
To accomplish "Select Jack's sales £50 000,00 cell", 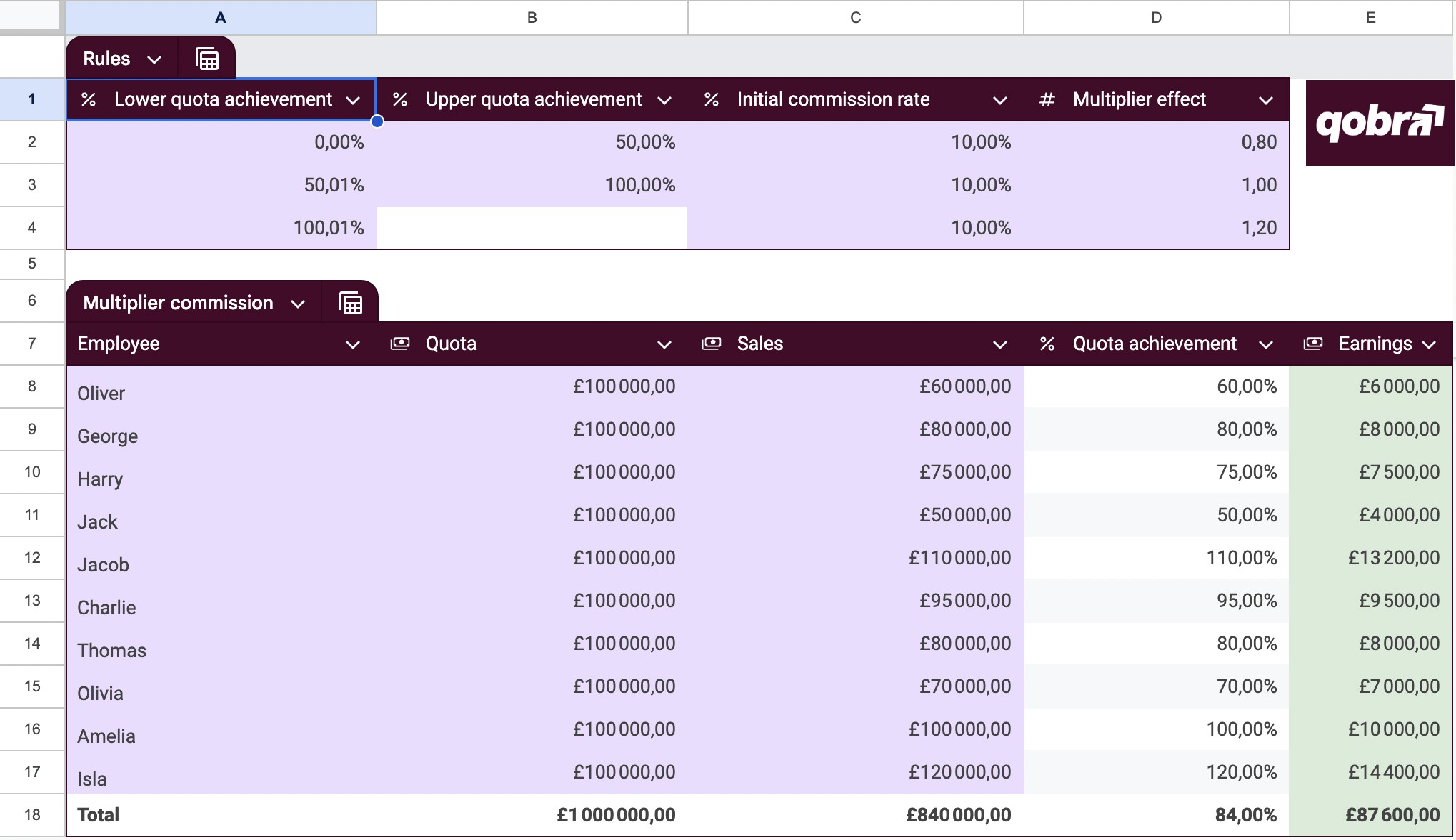I will (x=856, y=515).
